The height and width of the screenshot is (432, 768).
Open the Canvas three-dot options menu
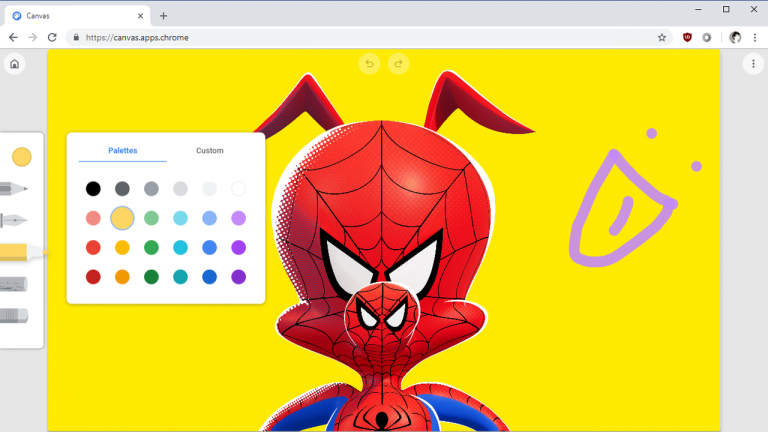tap(753, 64)
